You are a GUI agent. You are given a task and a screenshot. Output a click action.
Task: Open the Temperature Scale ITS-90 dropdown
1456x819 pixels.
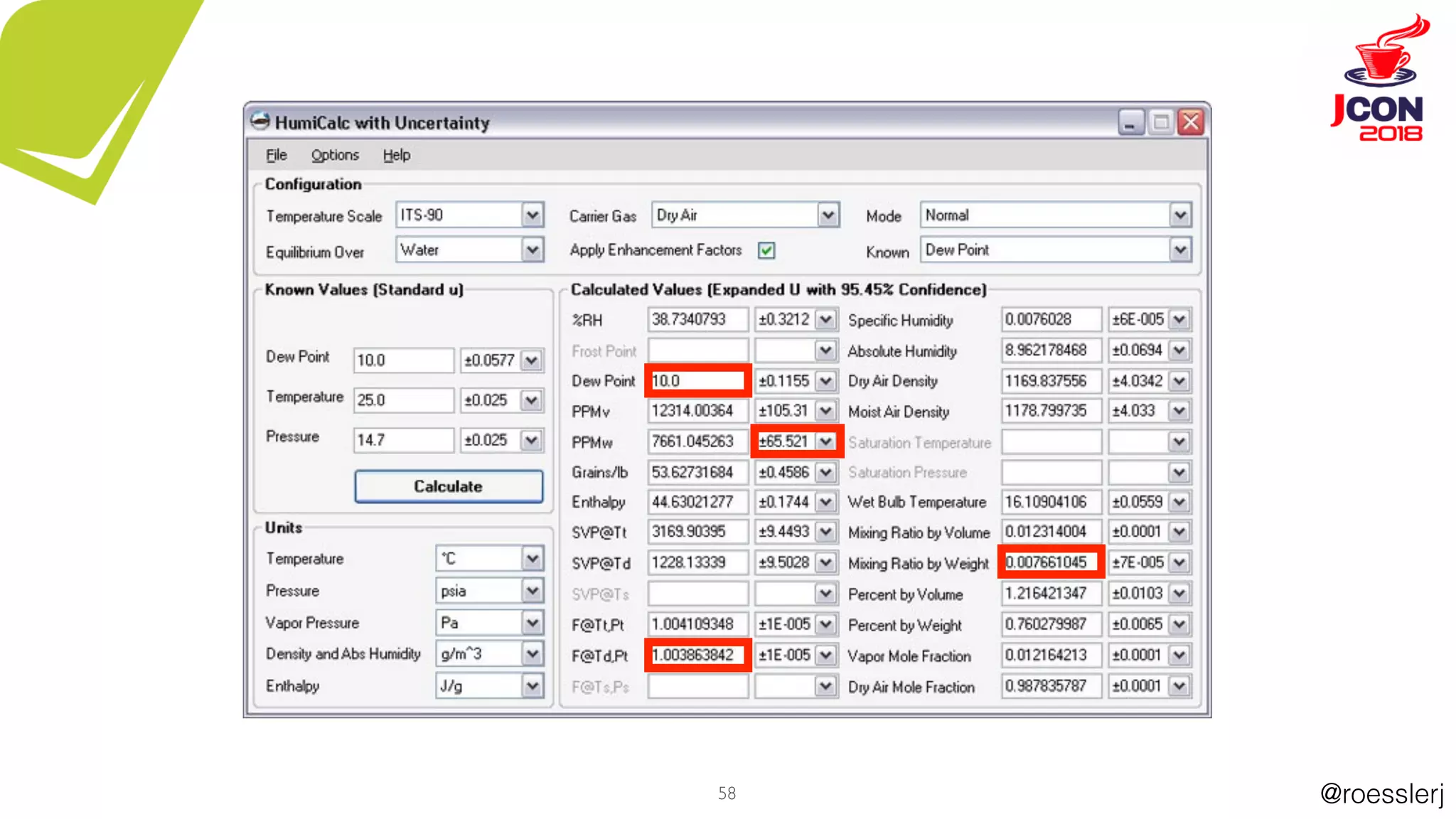tap(532, 215)
